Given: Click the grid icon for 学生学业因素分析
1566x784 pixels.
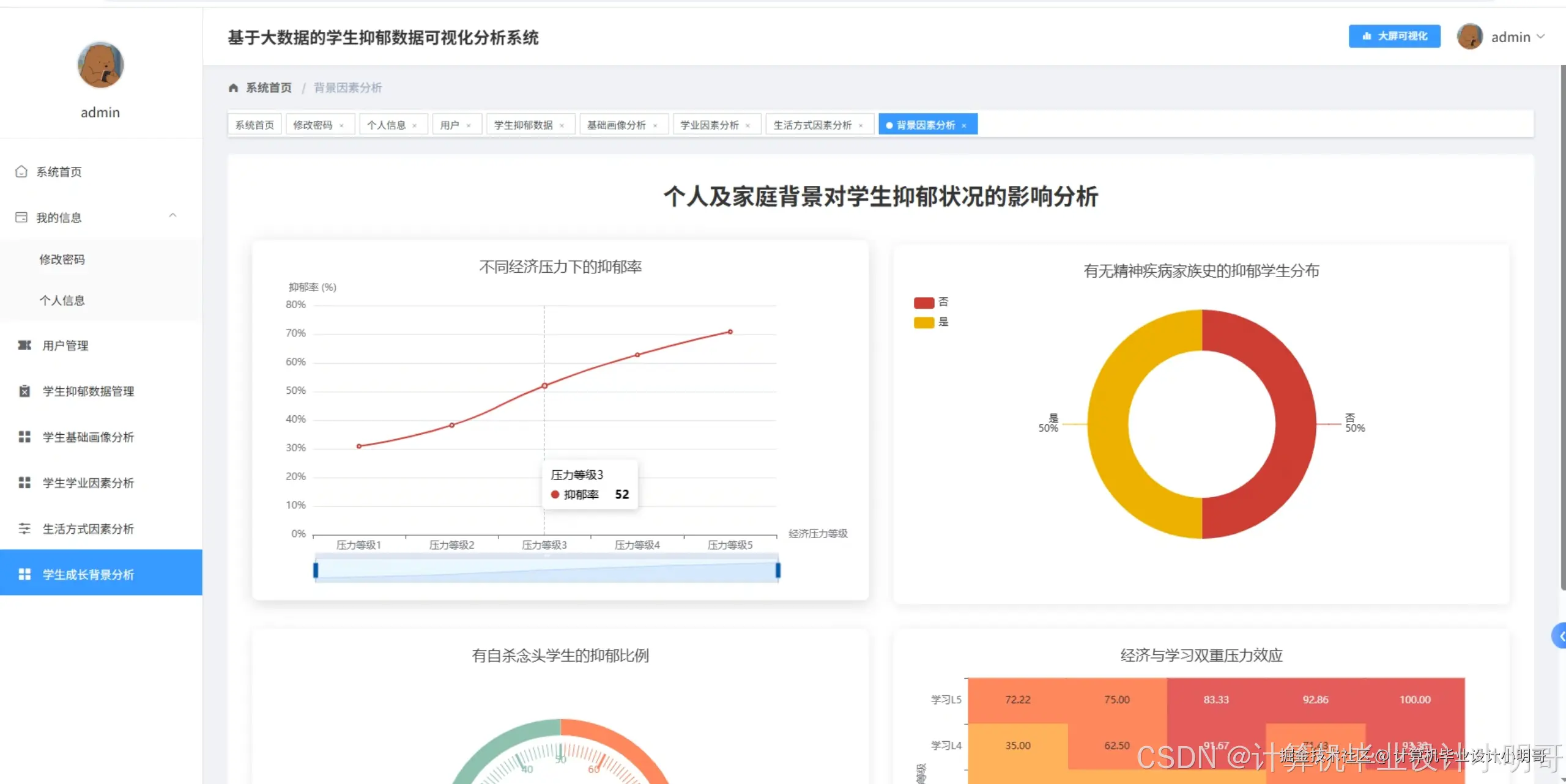Looking at the screenshot, I should point(24,483).
